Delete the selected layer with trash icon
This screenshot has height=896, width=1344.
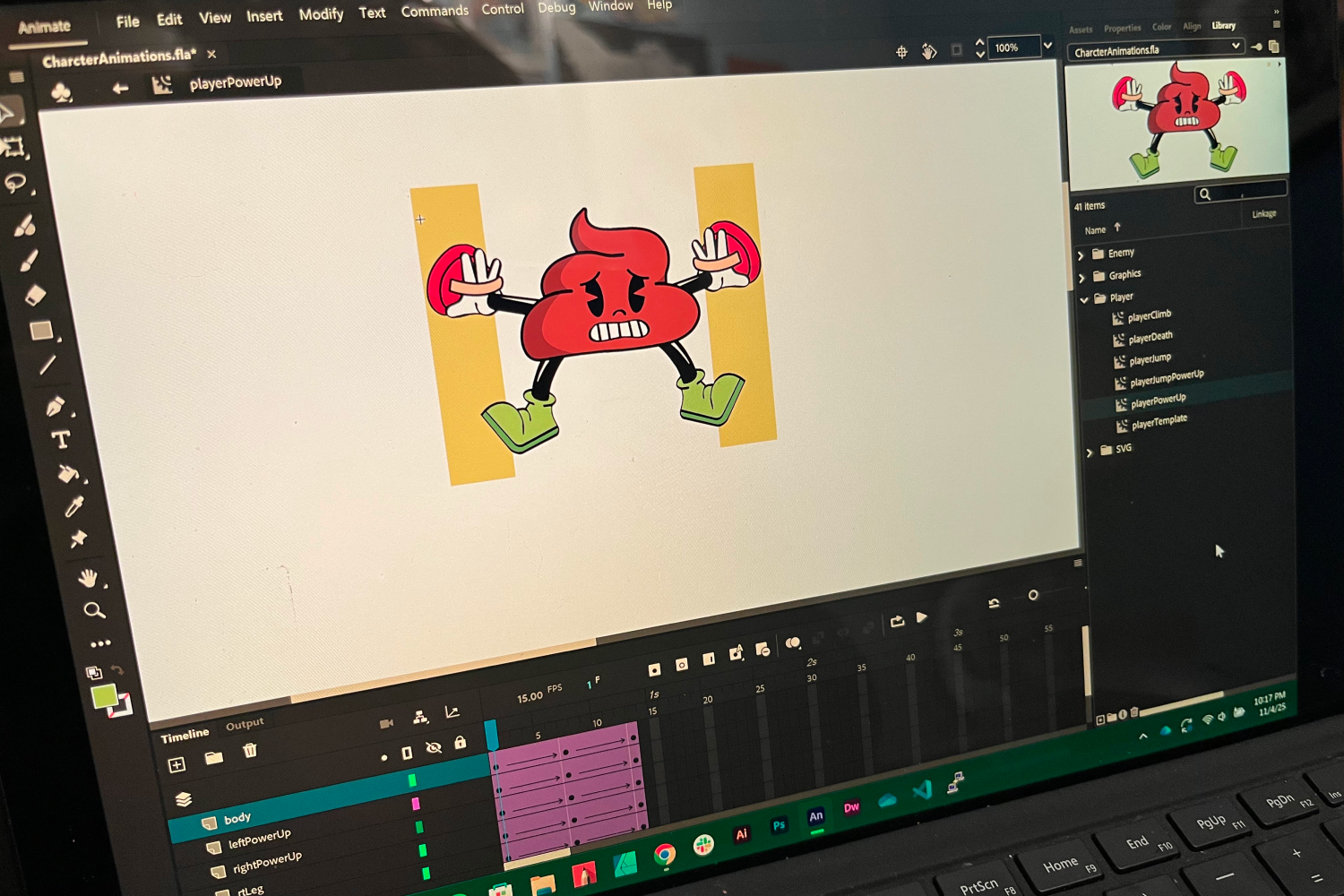[x=250, y=751]
